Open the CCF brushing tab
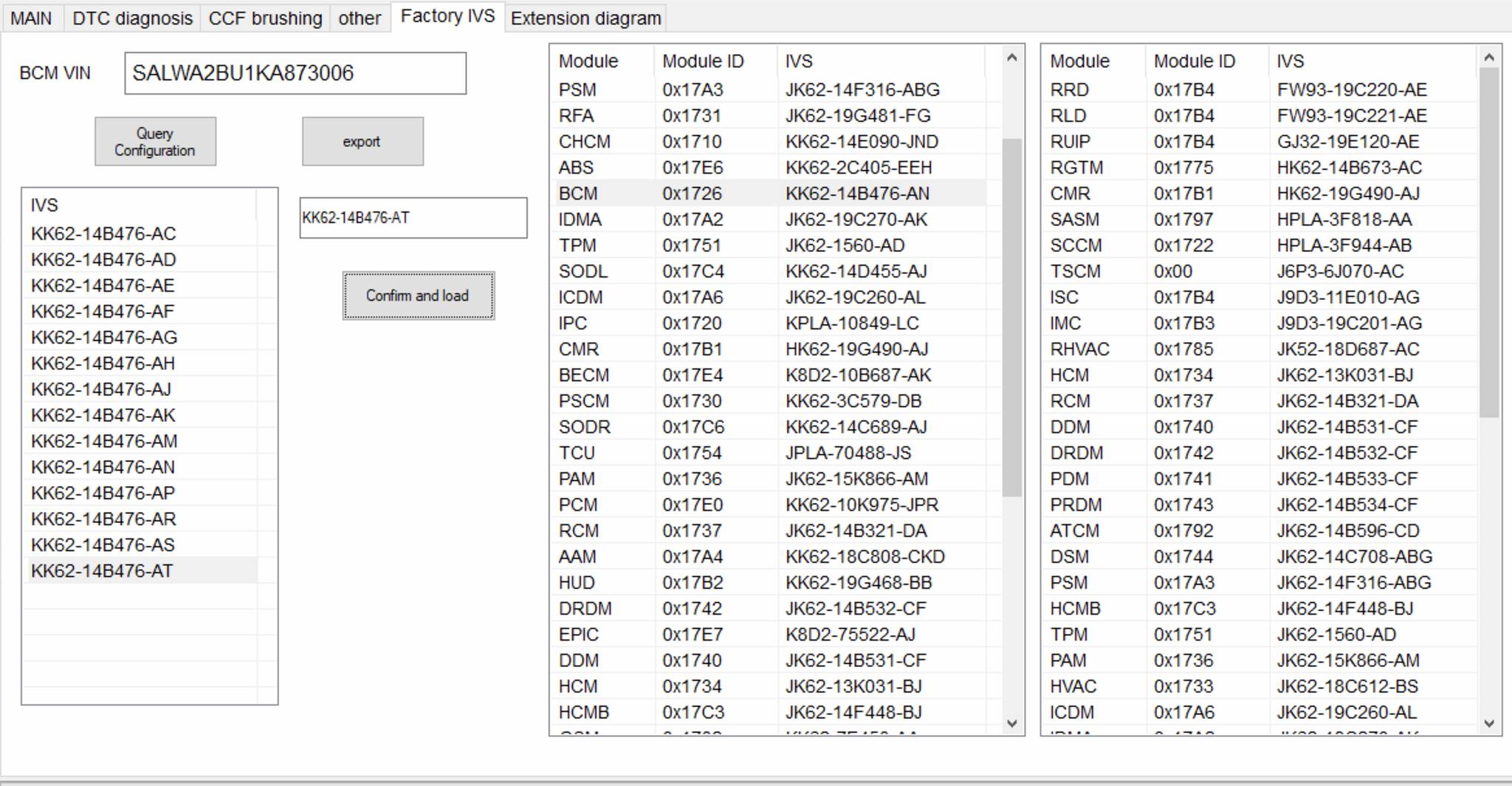The height and width of the screenshot is (786, 1512). pos(265,18)
